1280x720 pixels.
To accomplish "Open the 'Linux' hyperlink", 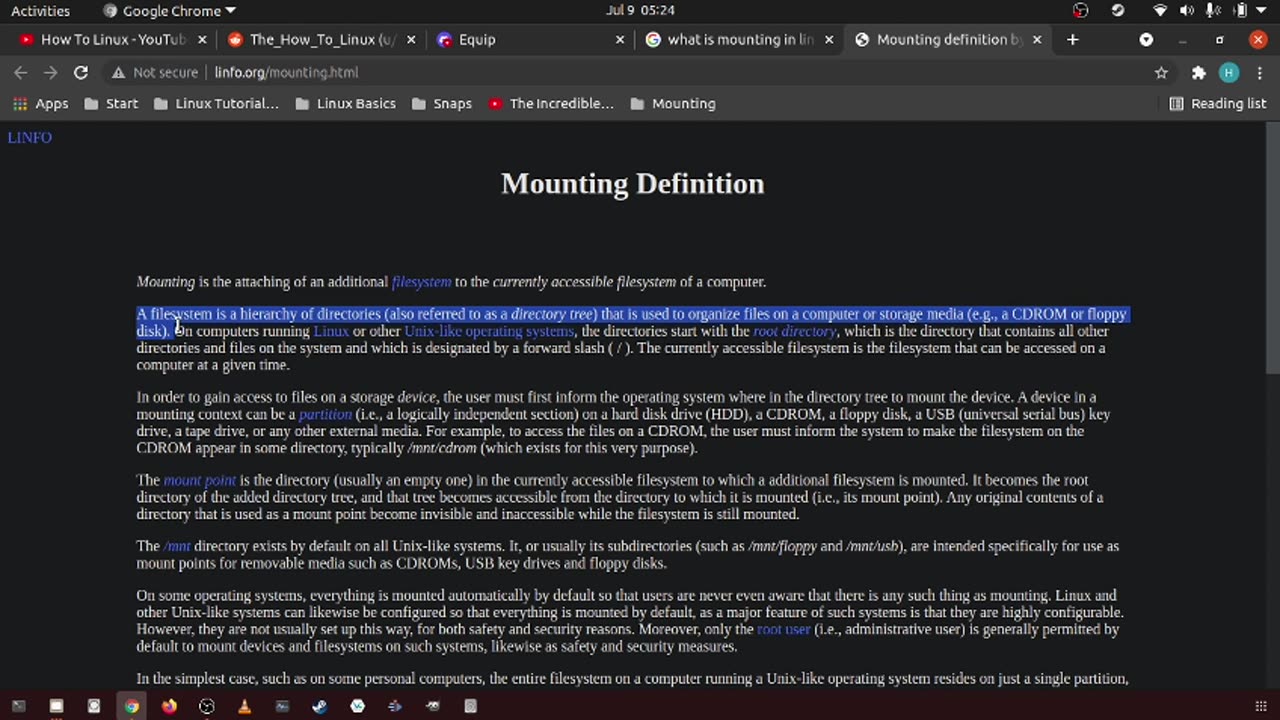I will 331,331.
